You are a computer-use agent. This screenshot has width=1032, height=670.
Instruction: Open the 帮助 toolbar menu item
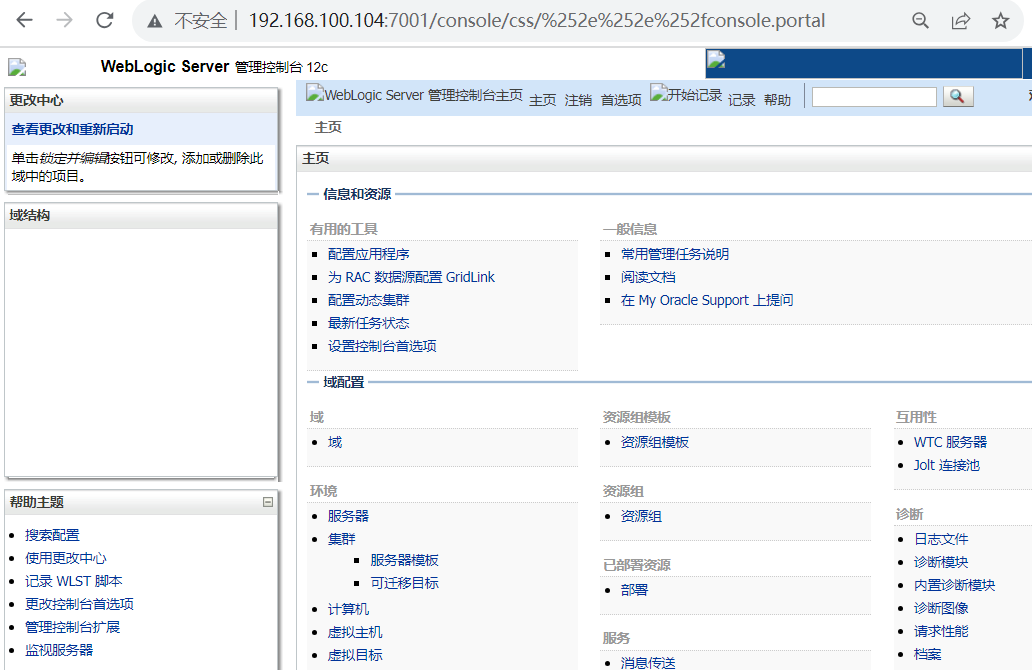(777, 100)
